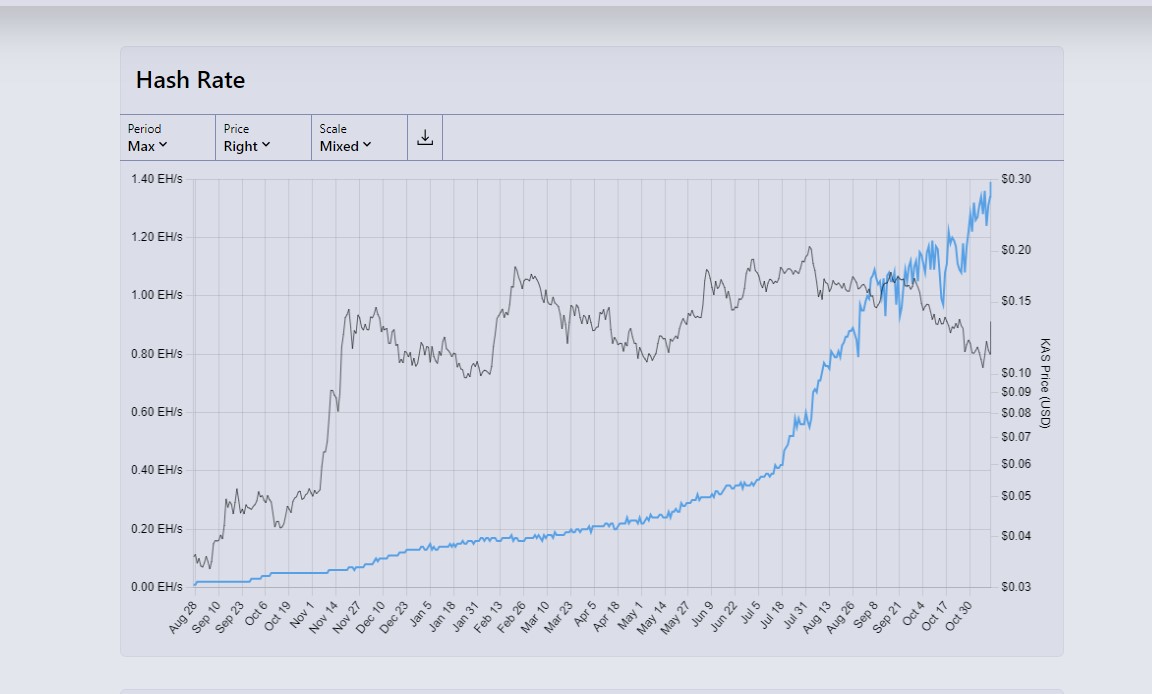Click the $0.03 price axis label

1016,586
